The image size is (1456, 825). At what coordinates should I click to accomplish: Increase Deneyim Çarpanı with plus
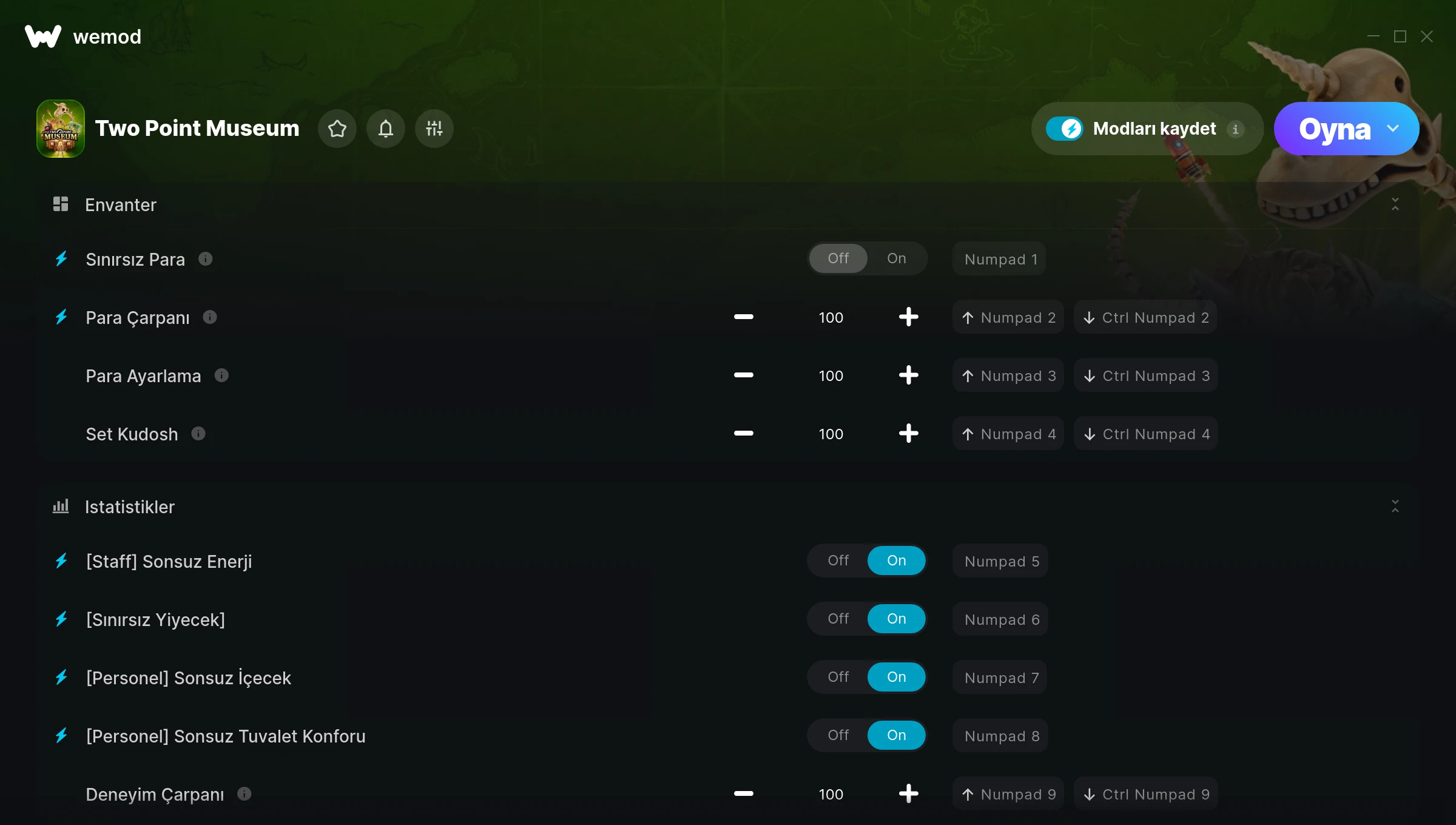pyautogui.click(x=909, y=793)
